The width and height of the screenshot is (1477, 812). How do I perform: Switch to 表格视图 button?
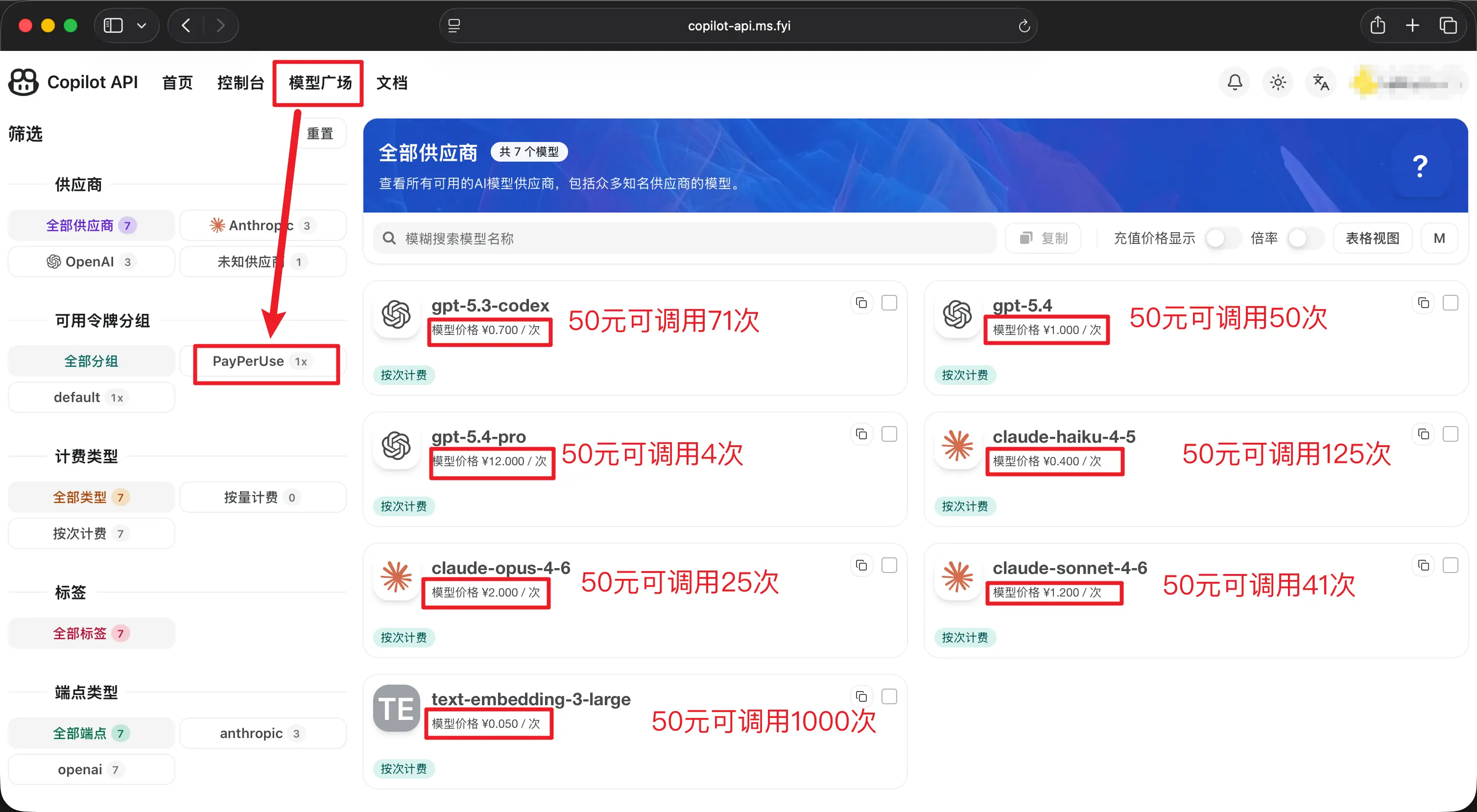[x=1372, y=239]
